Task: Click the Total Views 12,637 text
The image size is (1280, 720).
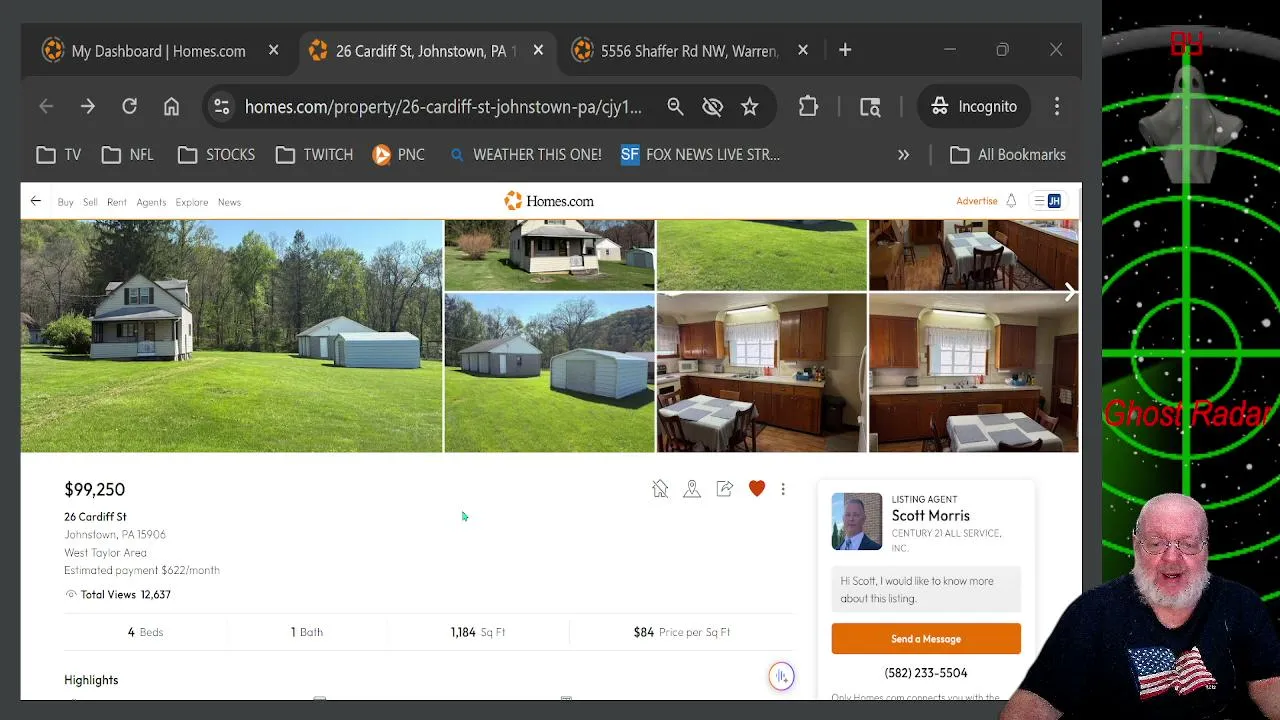Action: pyautogui.click(x=118, y=594)
